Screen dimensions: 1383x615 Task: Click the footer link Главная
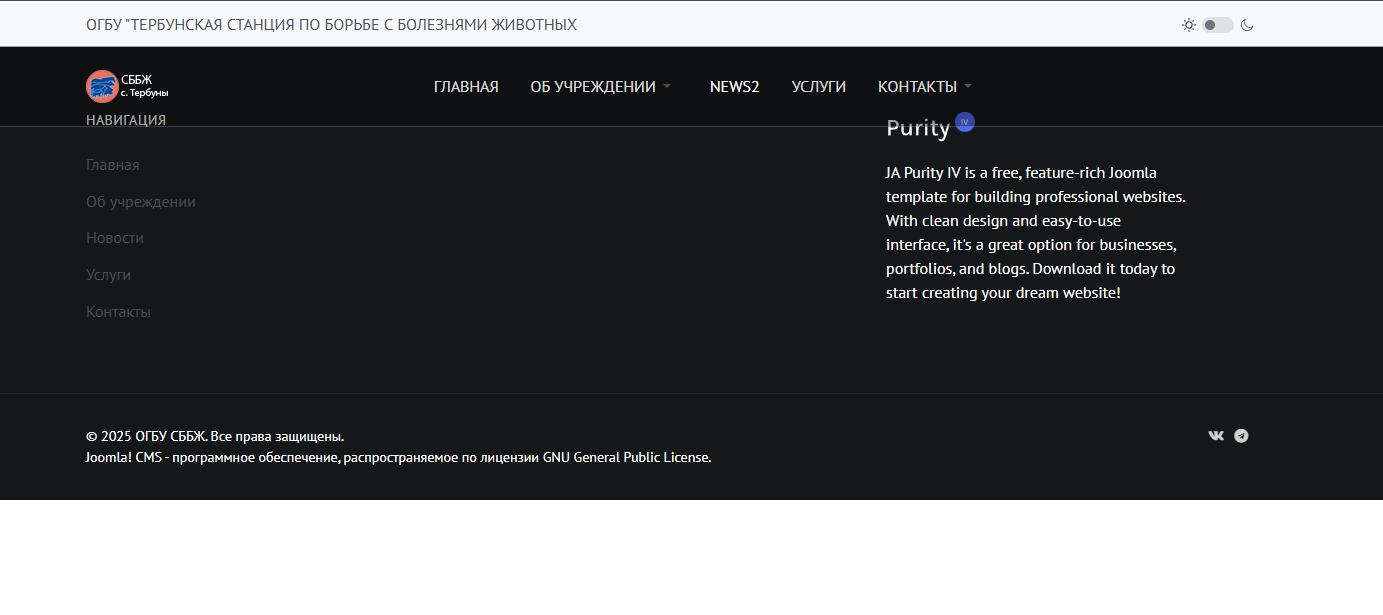tap(113, 165)
